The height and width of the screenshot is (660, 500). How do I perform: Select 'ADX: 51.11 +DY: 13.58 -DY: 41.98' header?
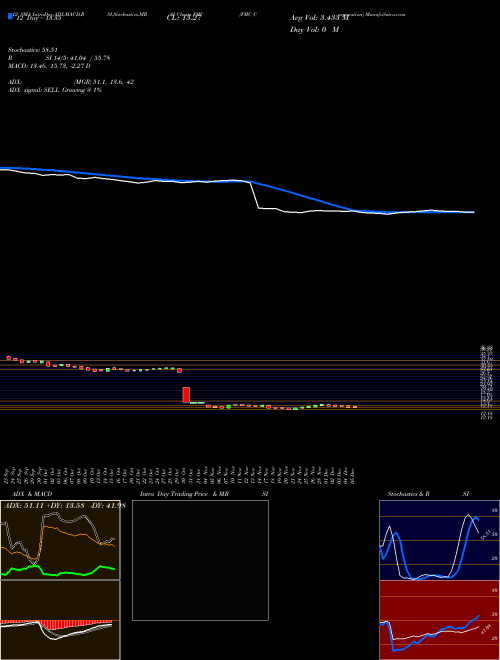(x=64, y=506)
